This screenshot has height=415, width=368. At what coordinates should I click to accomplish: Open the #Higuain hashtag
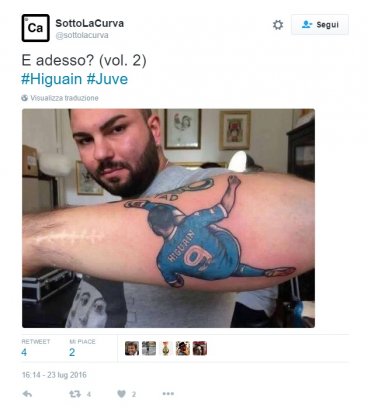(52, 79)
